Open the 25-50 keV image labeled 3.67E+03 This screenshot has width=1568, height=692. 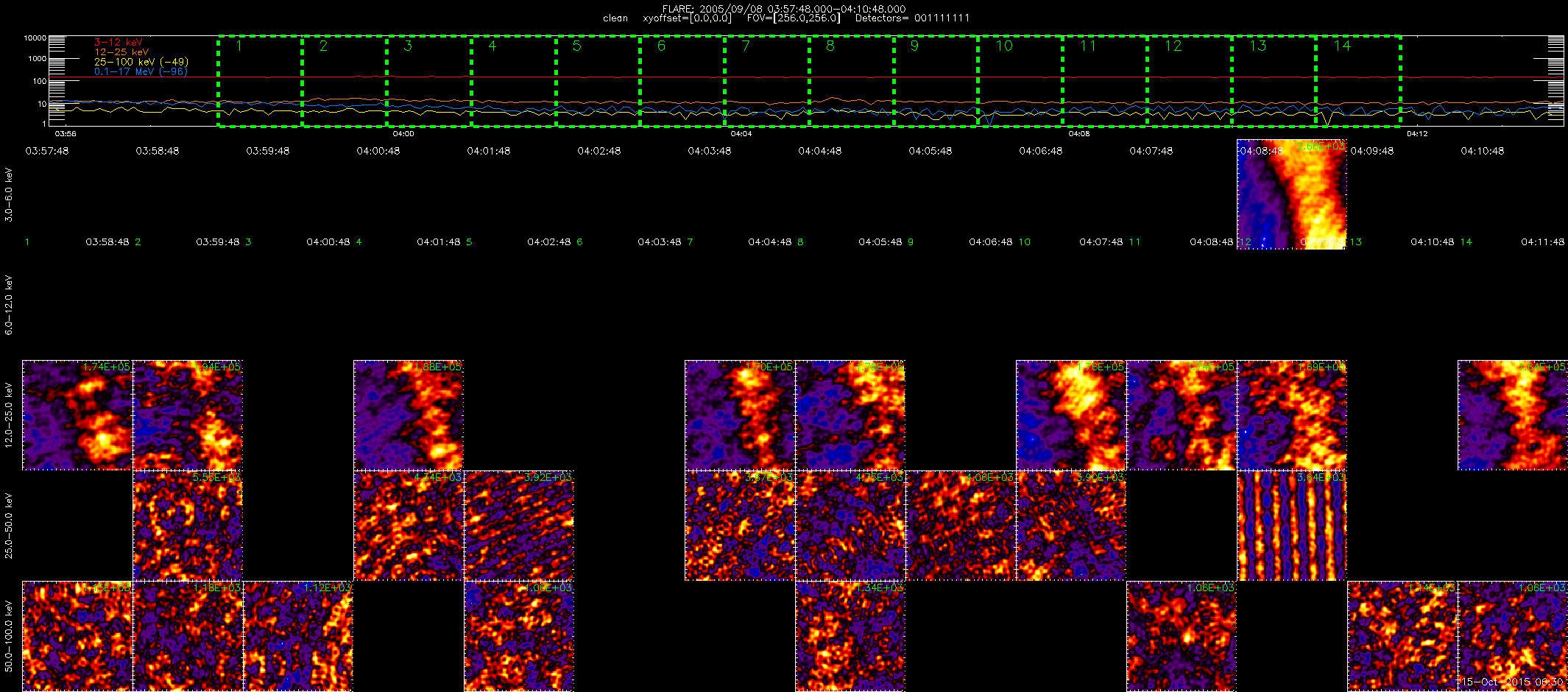tap(740, 526)
